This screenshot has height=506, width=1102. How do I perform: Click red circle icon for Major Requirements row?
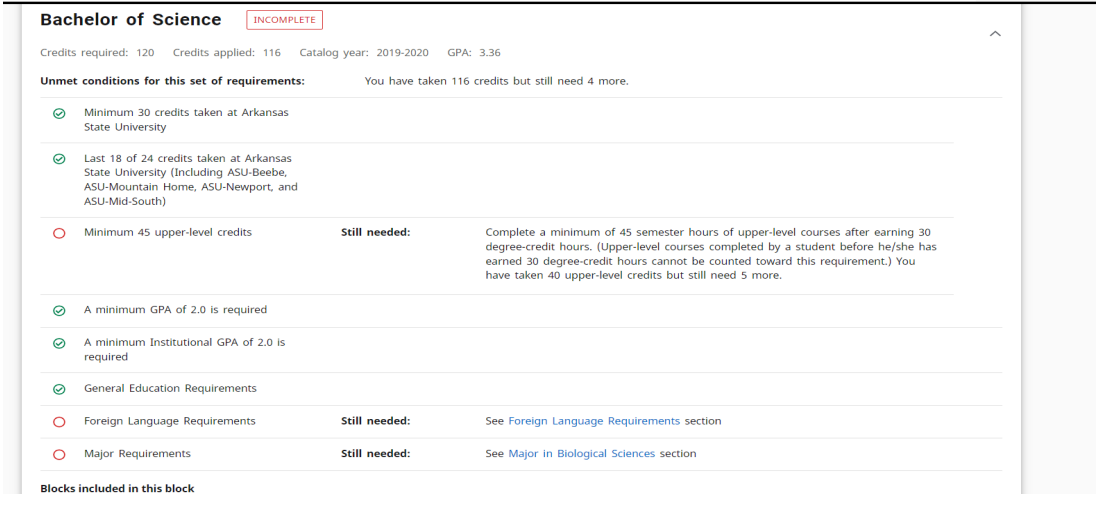(x=59, y=455)
